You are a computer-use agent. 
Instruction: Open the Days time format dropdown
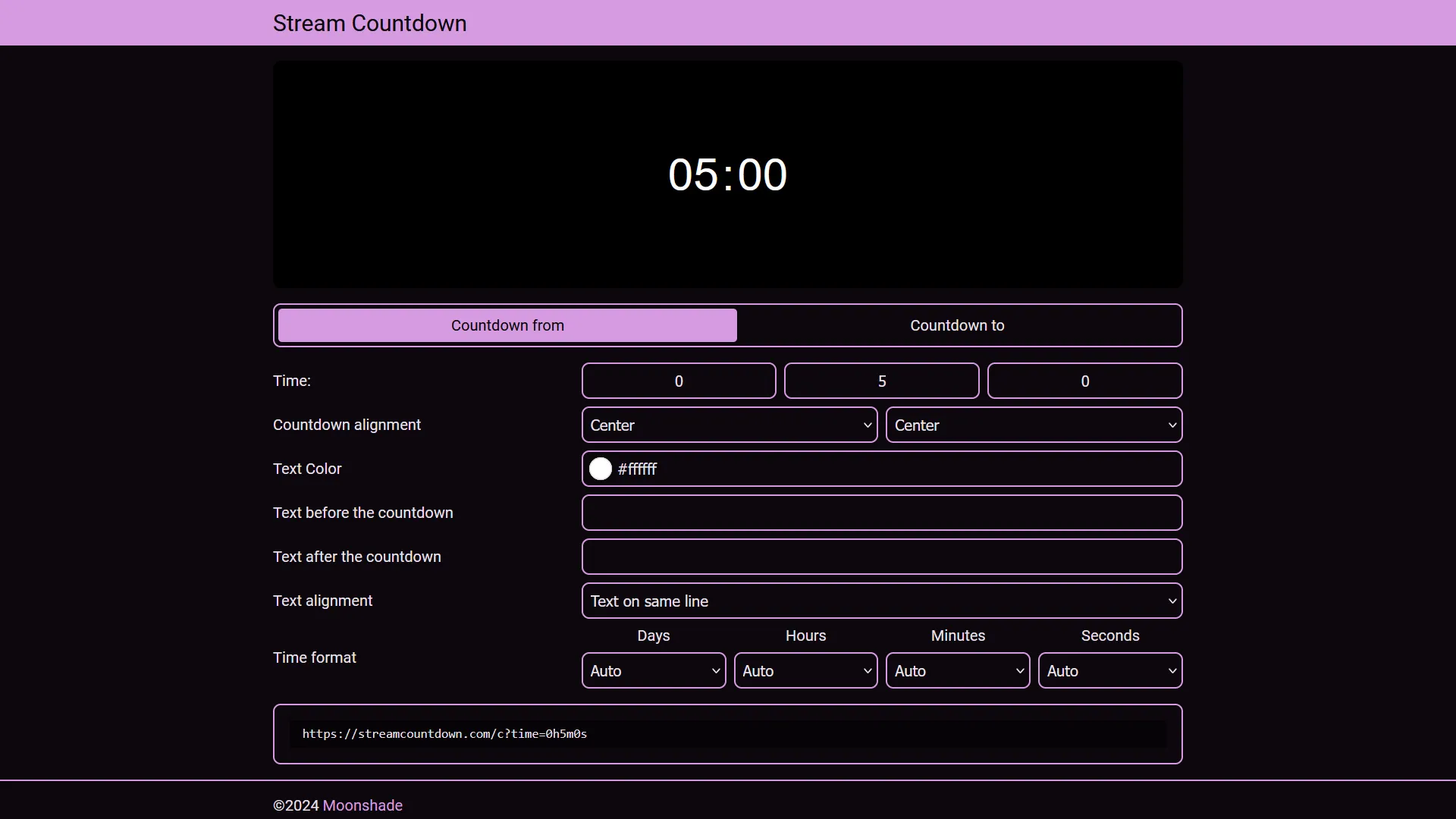[653, 670]
